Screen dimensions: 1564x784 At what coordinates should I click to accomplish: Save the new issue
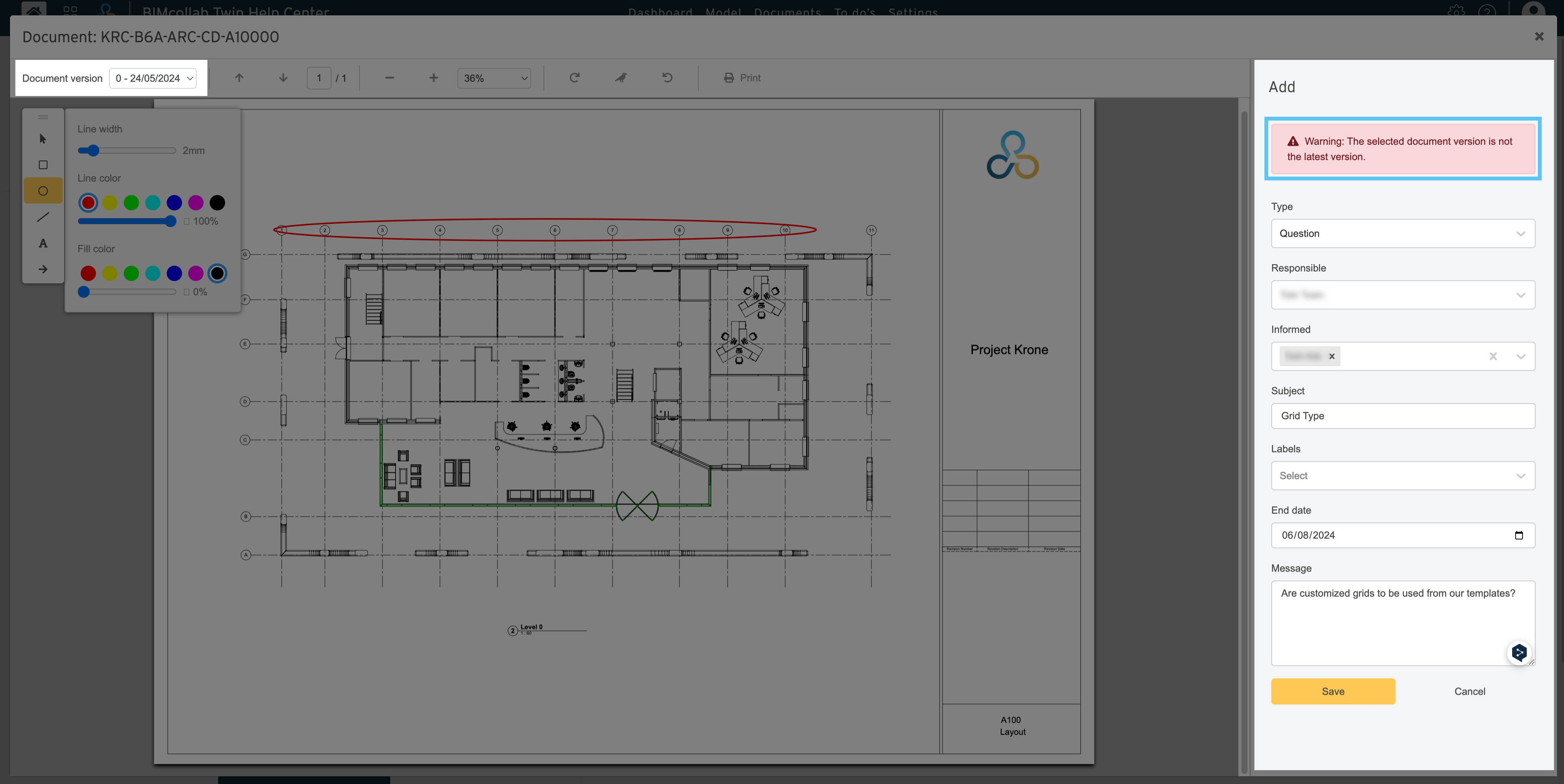point(1333,691)
